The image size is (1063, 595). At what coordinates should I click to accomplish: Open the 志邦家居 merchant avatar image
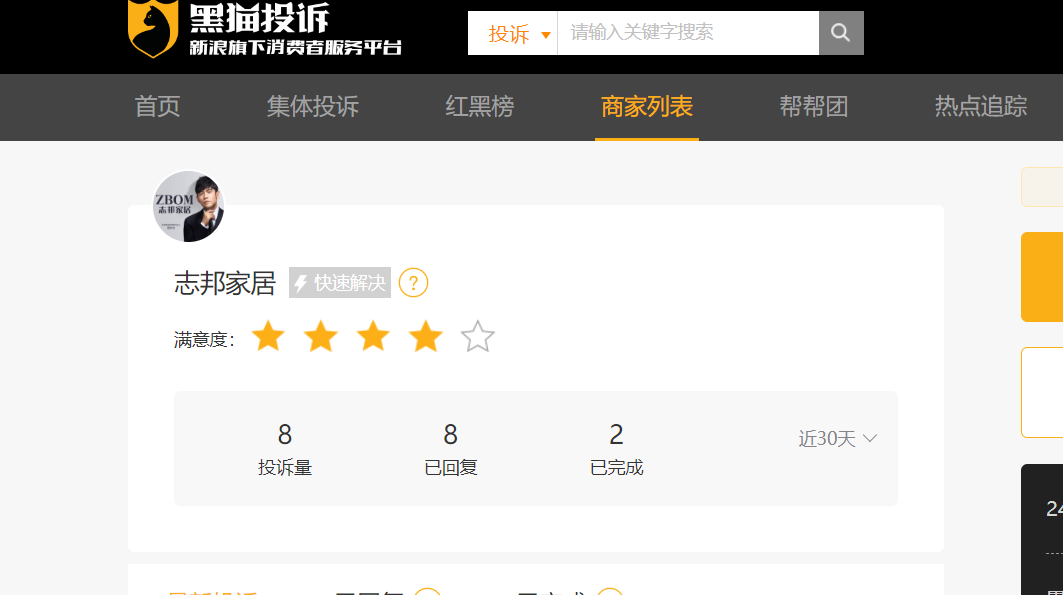pos(188,206)
